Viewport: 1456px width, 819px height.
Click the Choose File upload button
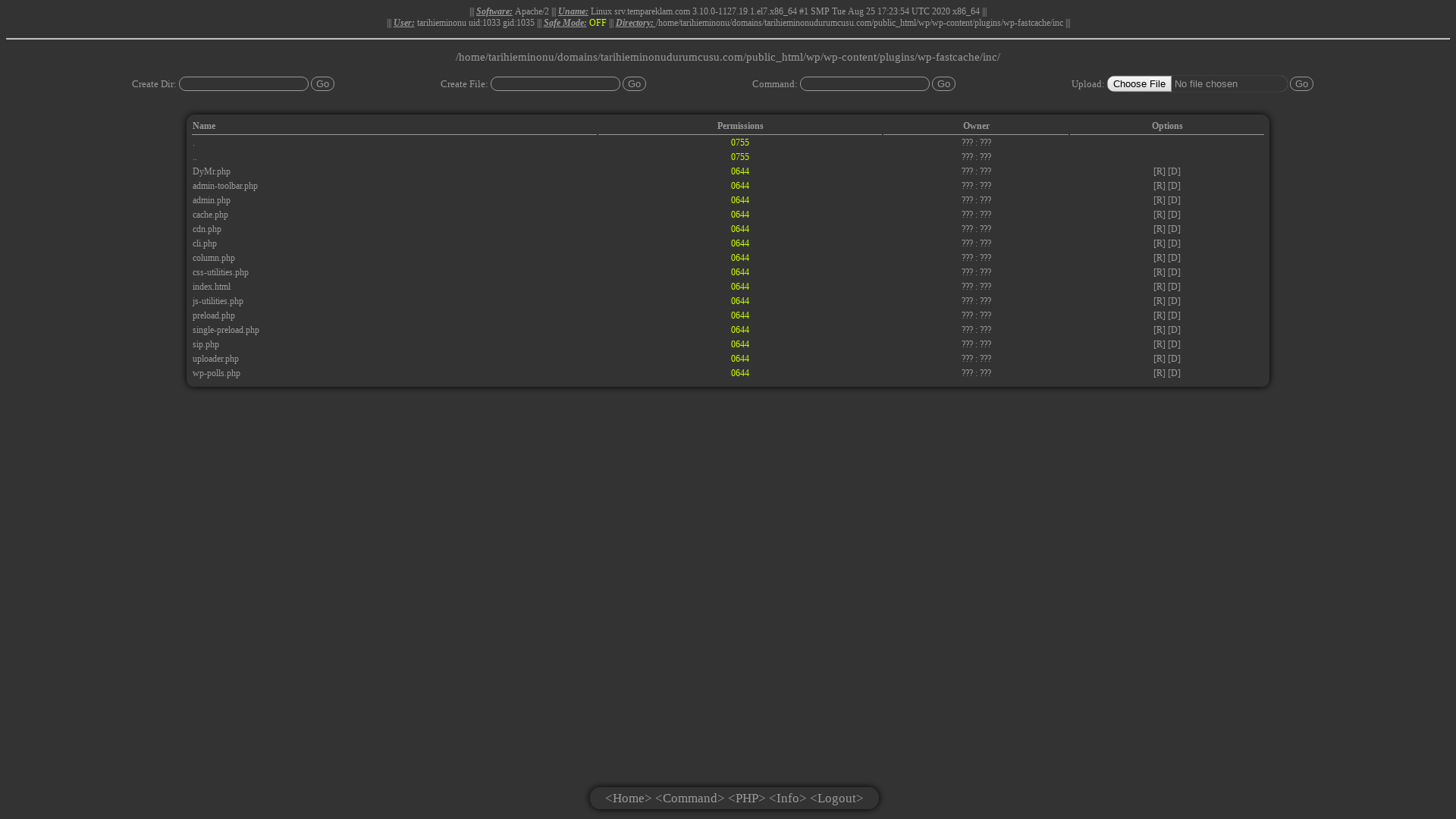[1139, 84]
